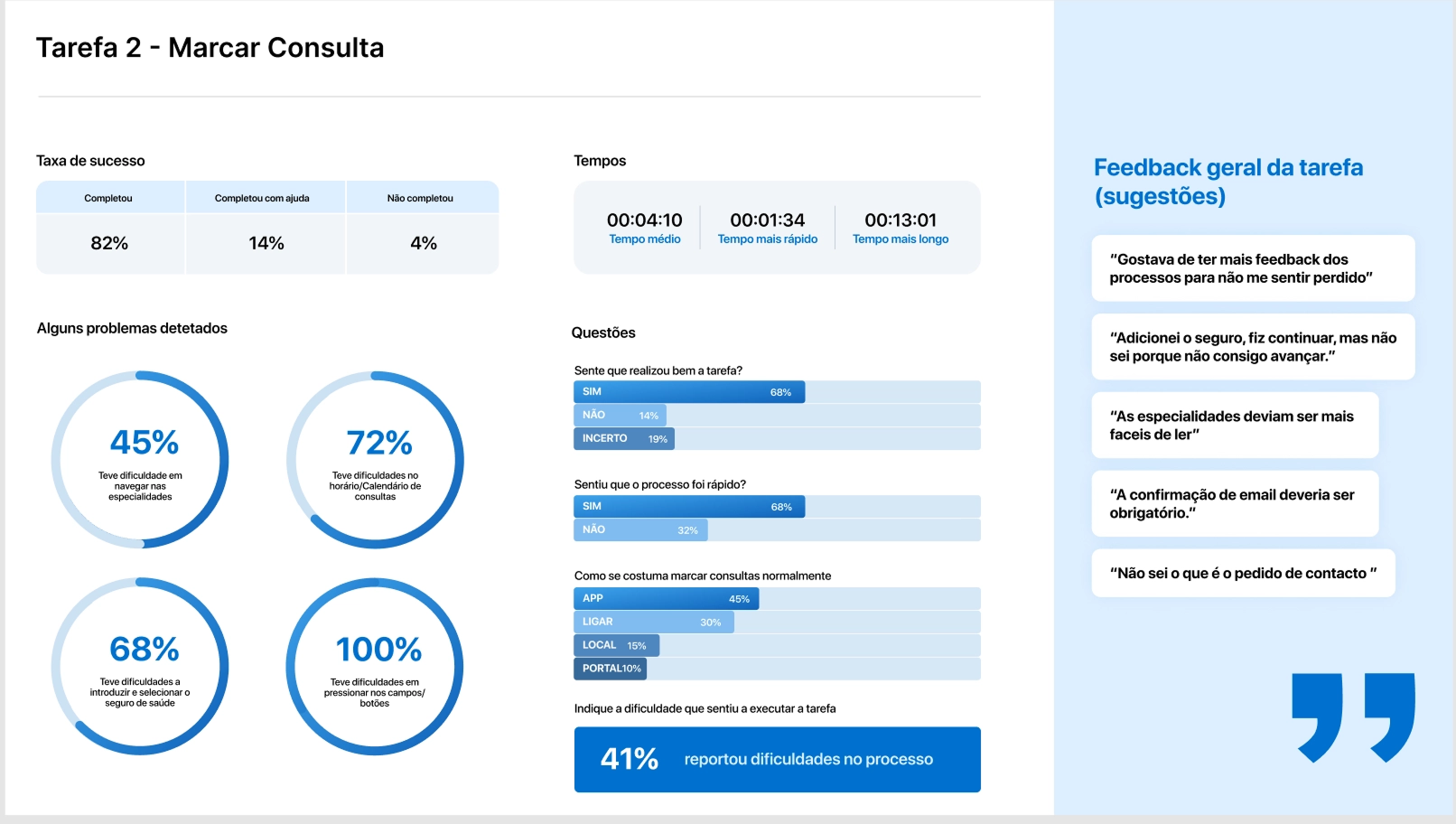
Task: Select the 'Taxa de sucesso' heading
Action: click(x=90, y=161)
